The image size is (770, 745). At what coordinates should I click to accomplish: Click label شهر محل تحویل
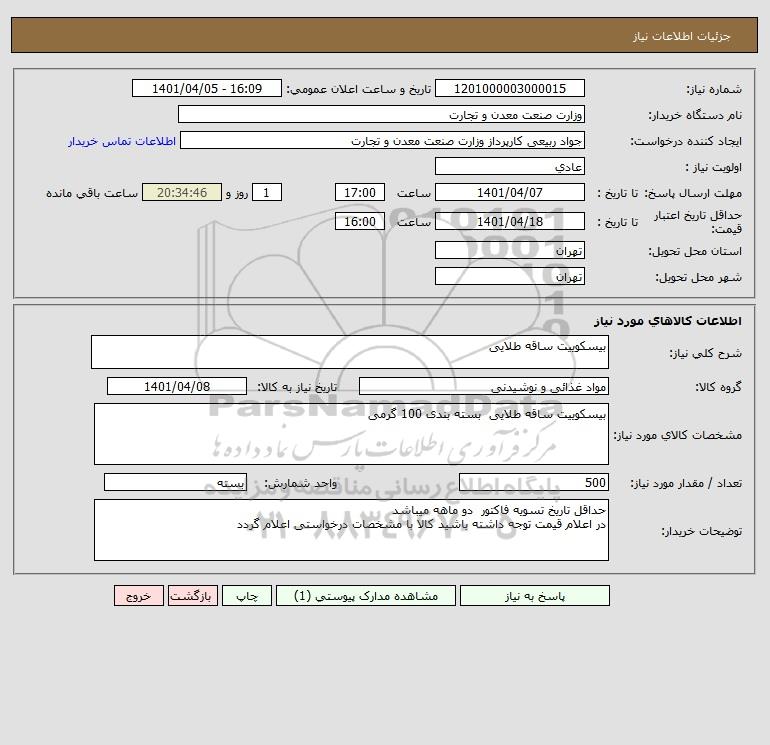click(699, 277)
